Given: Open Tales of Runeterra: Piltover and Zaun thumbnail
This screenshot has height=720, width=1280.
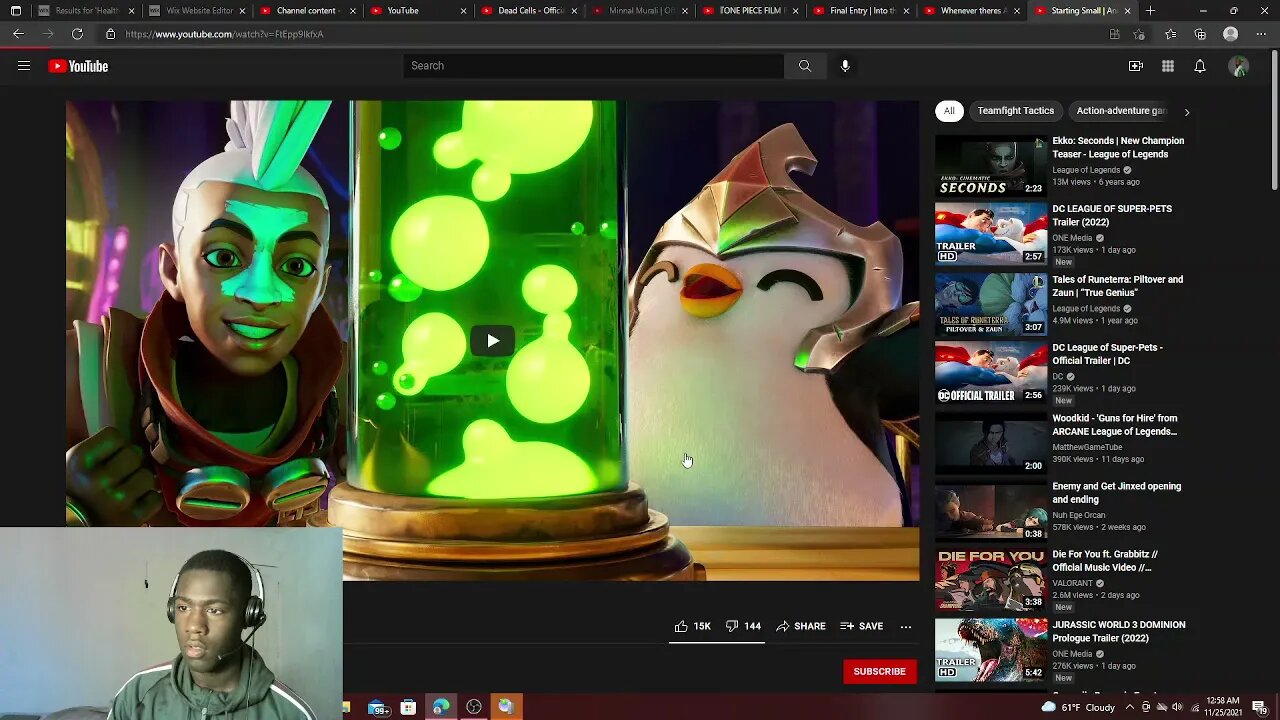Looking at the screenshot, I should [991, 304].
